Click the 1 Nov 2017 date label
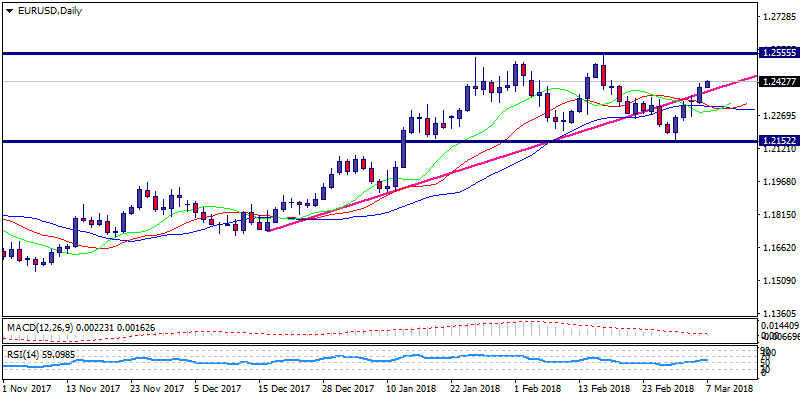800x400 pixels. click(x=29, y=387)
